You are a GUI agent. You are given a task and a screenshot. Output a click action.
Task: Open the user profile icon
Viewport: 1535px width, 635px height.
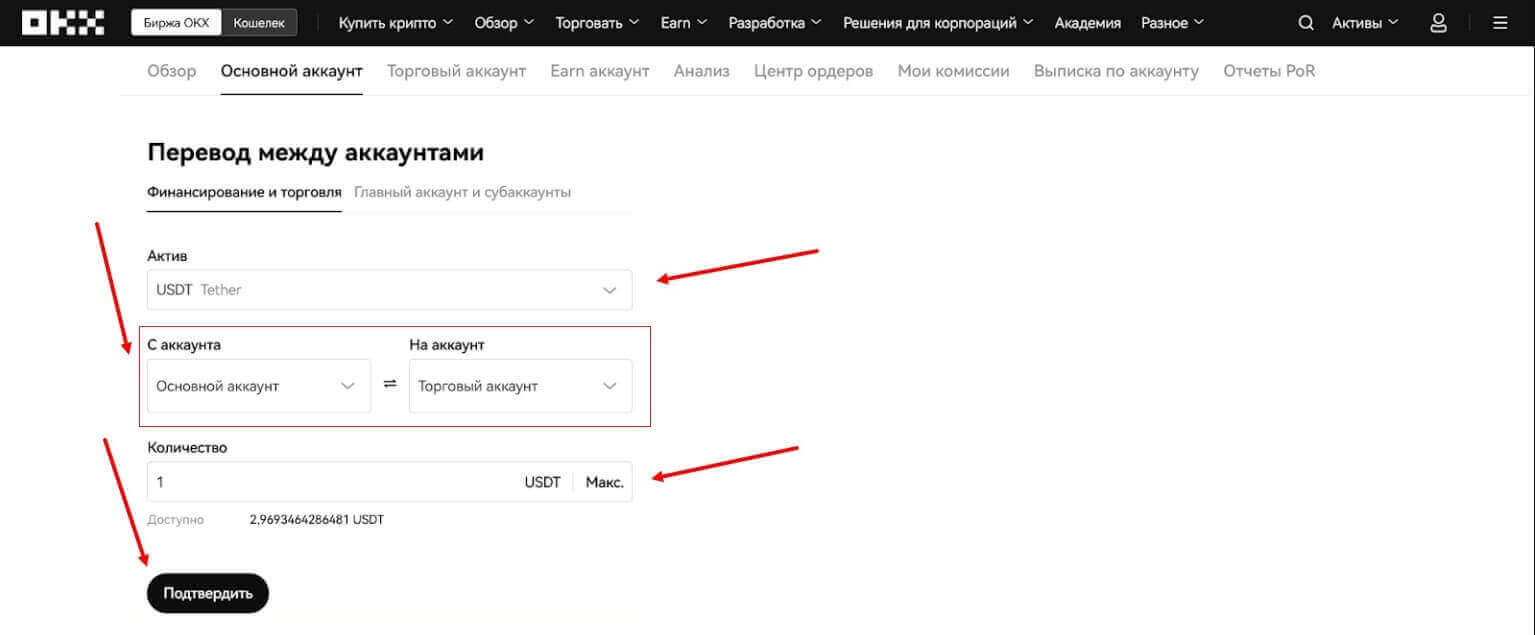click(1438, 23)
